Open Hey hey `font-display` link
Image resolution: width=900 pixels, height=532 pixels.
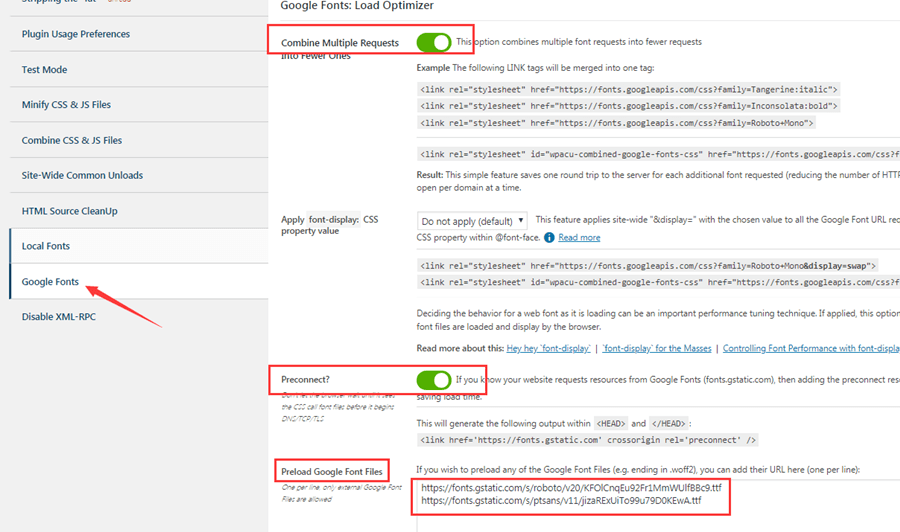(x=548, y=348)
